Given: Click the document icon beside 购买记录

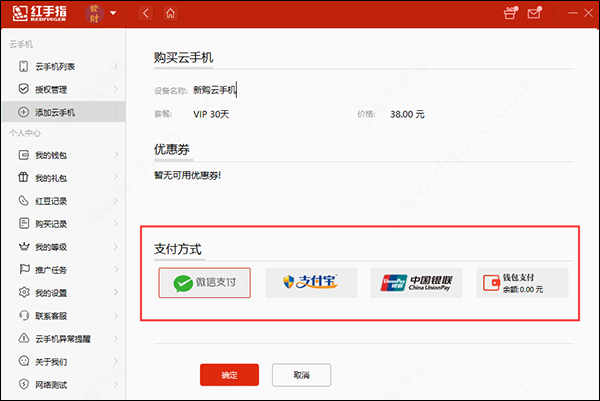Looking at the screenshot, I should pyautogui.click(x=24, y=223).
